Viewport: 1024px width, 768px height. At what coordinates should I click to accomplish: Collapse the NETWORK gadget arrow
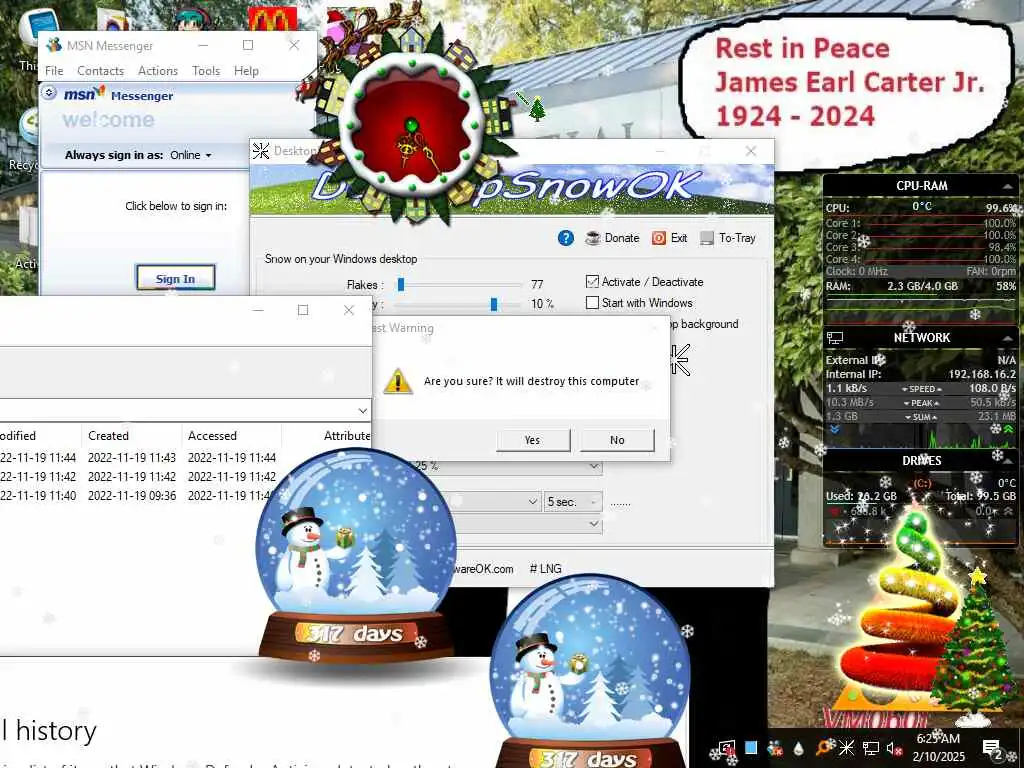(x=1008, y=338)
